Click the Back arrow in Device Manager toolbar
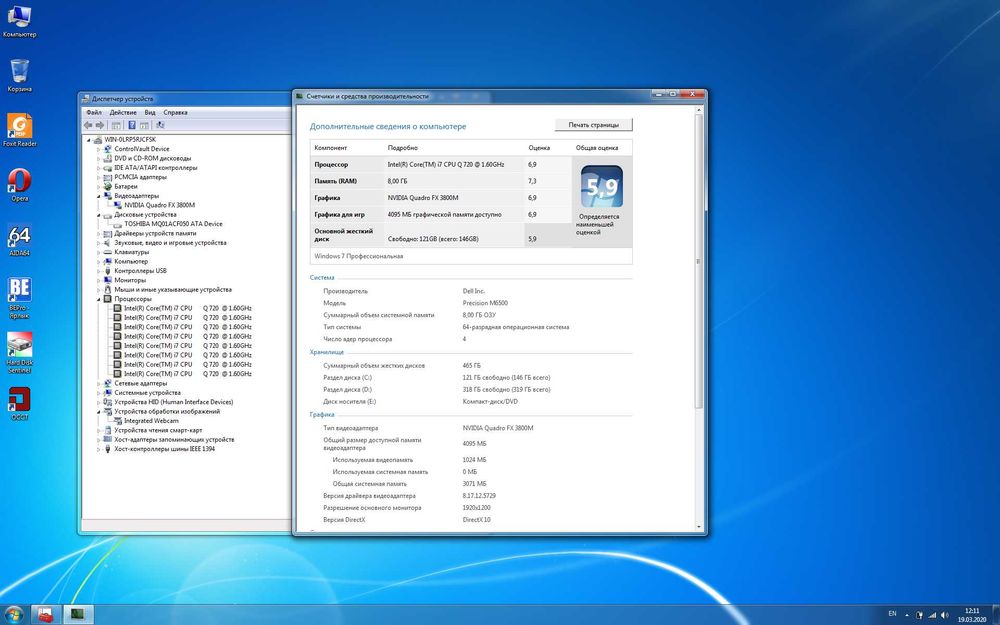The height and width of the screenshot is (625, 1000). (x=88, y=125)
